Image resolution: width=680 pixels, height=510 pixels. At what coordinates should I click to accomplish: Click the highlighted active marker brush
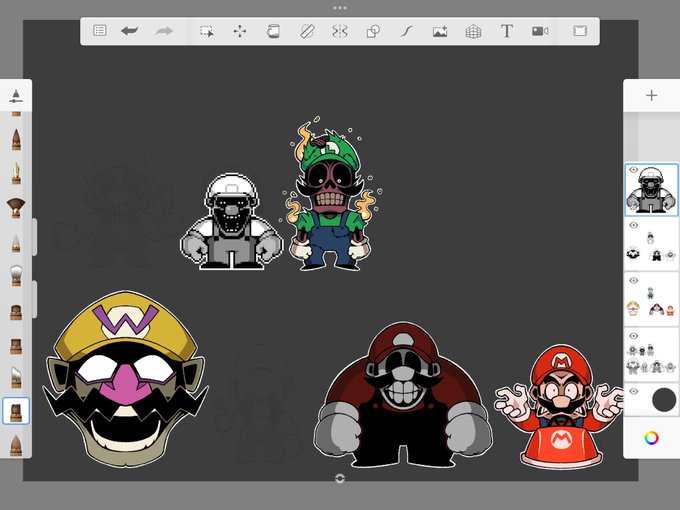tap(16, 411)
